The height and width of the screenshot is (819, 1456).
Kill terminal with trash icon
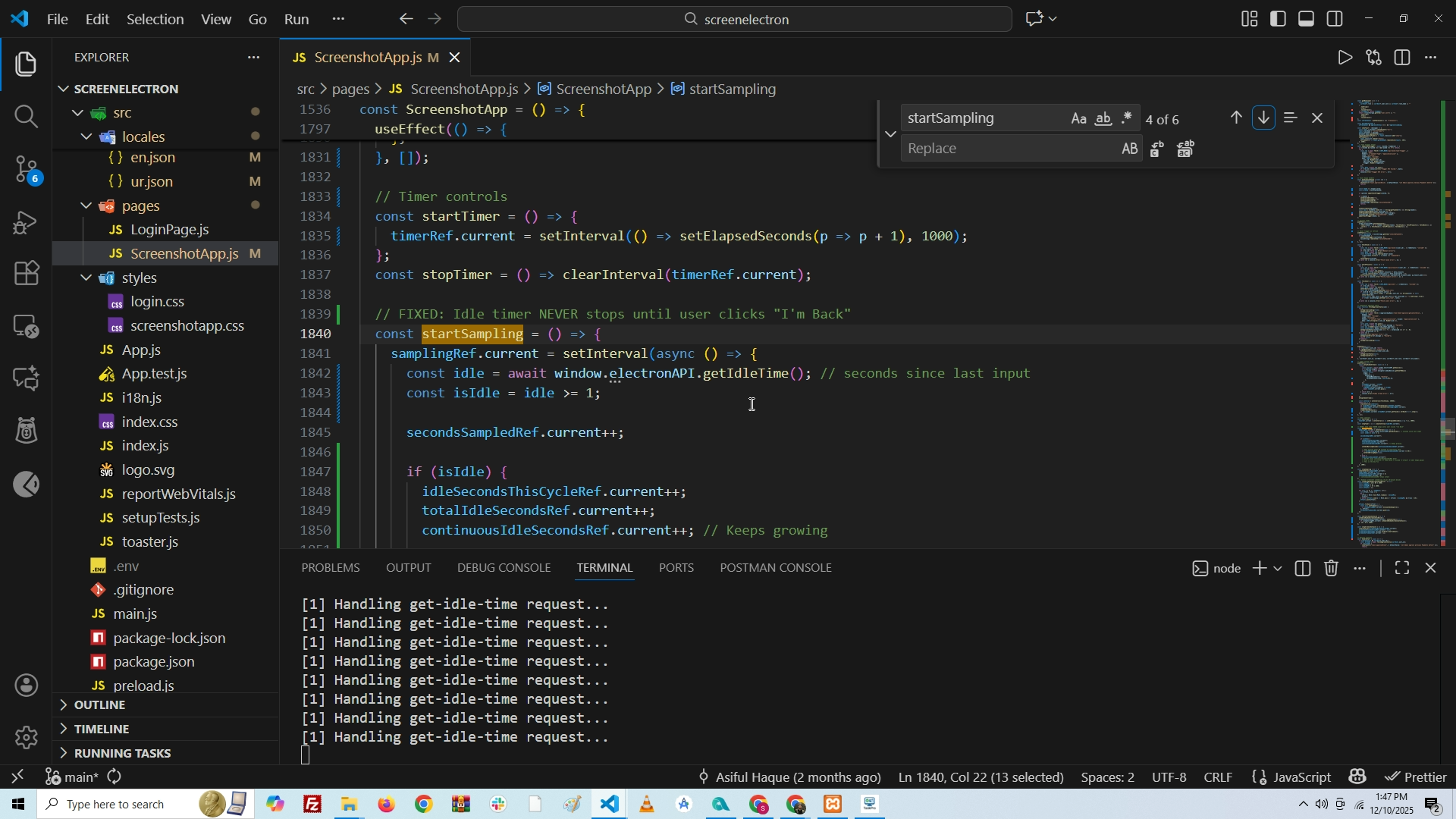pyautogui.click(x=1332, y=569)
